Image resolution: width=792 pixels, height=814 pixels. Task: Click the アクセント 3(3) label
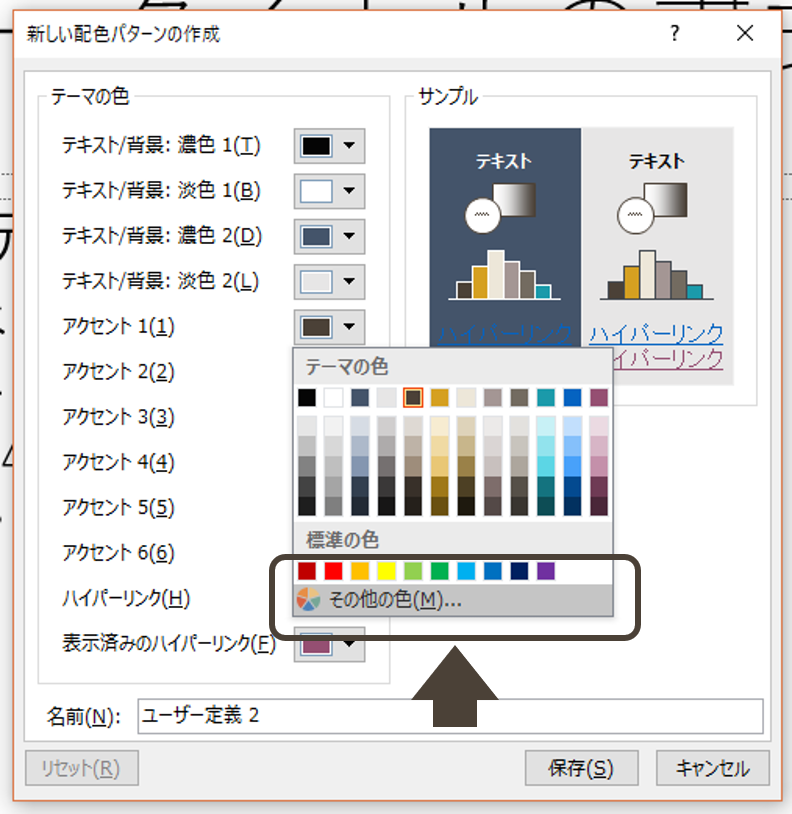118,417
